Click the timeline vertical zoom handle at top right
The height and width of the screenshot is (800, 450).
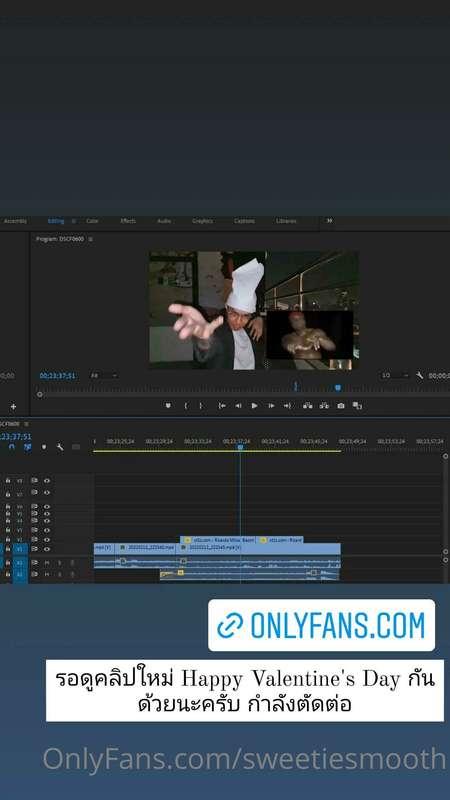click(445, 456)
